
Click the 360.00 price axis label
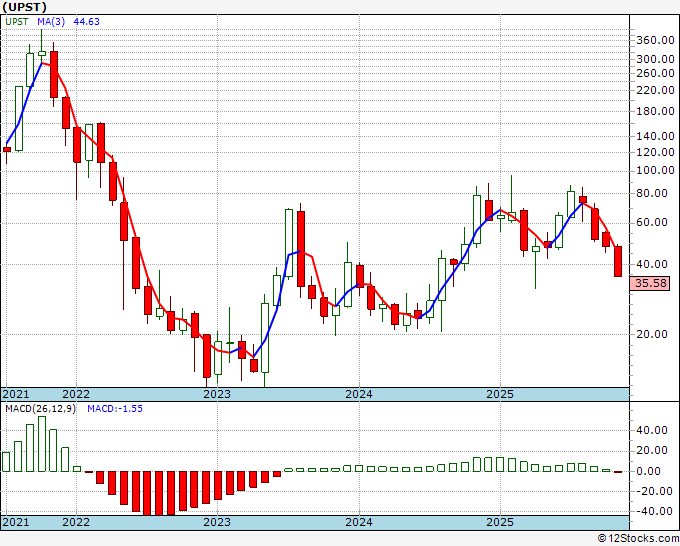(x=655, y=40)
